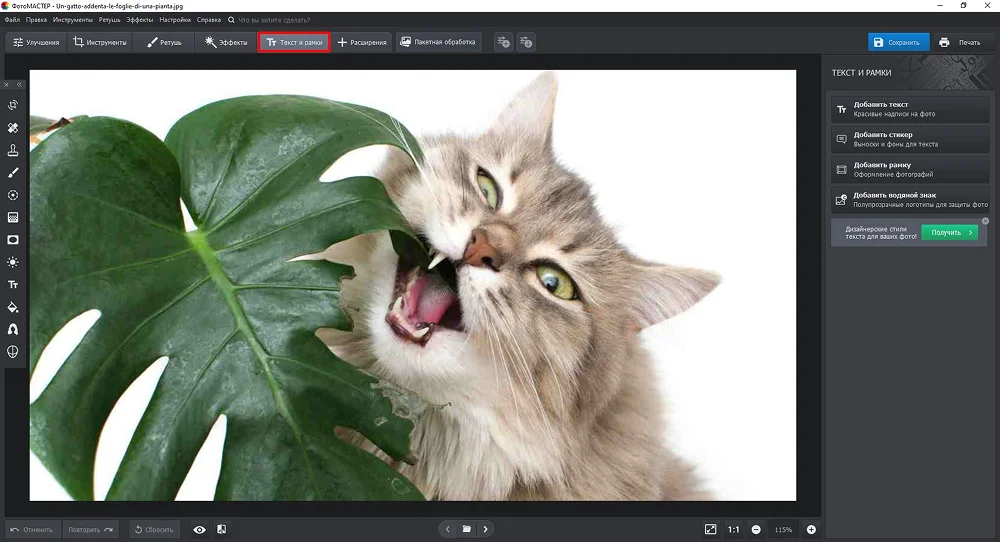Select the clone stamp tool
This screenshot has height=542, width=1000.
coord(13,150)
